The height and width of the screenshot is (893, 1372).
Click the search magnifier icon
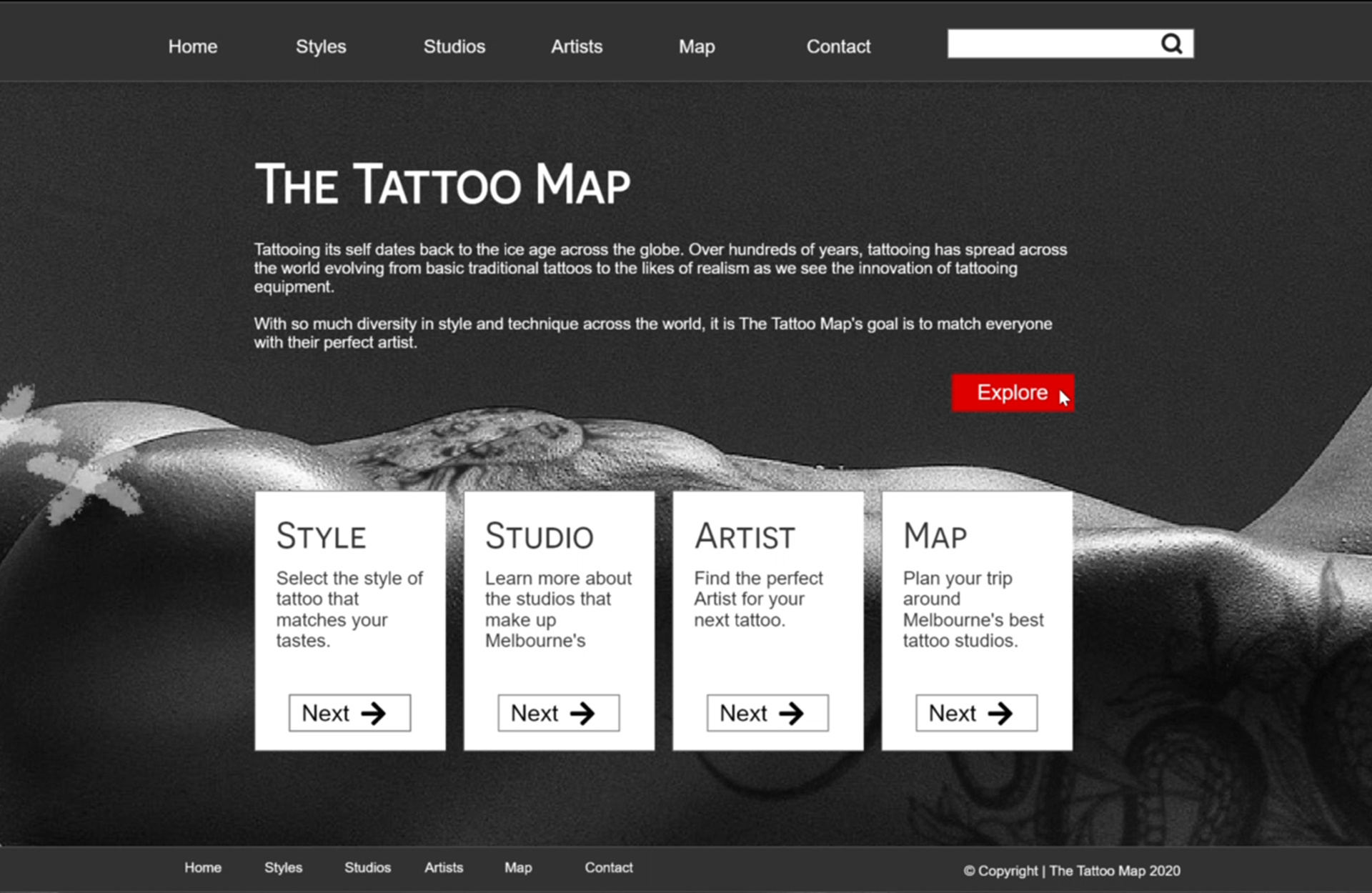[x=1171, y=44]
